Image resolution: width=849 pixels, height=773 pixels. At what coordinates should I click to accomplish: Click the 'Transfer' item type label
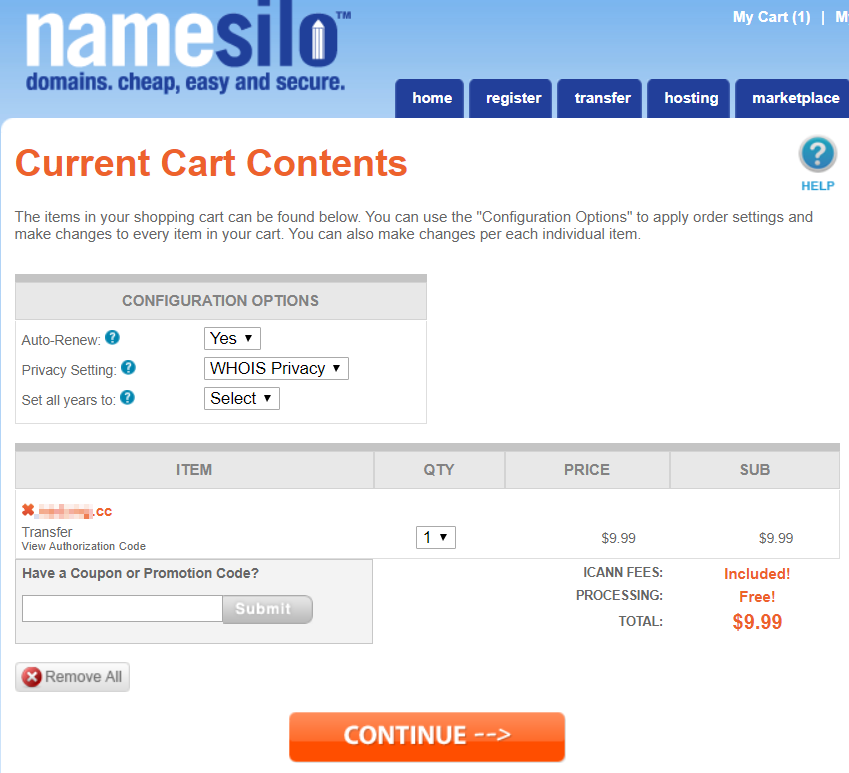pyautogui.click(x=47, y=532)
